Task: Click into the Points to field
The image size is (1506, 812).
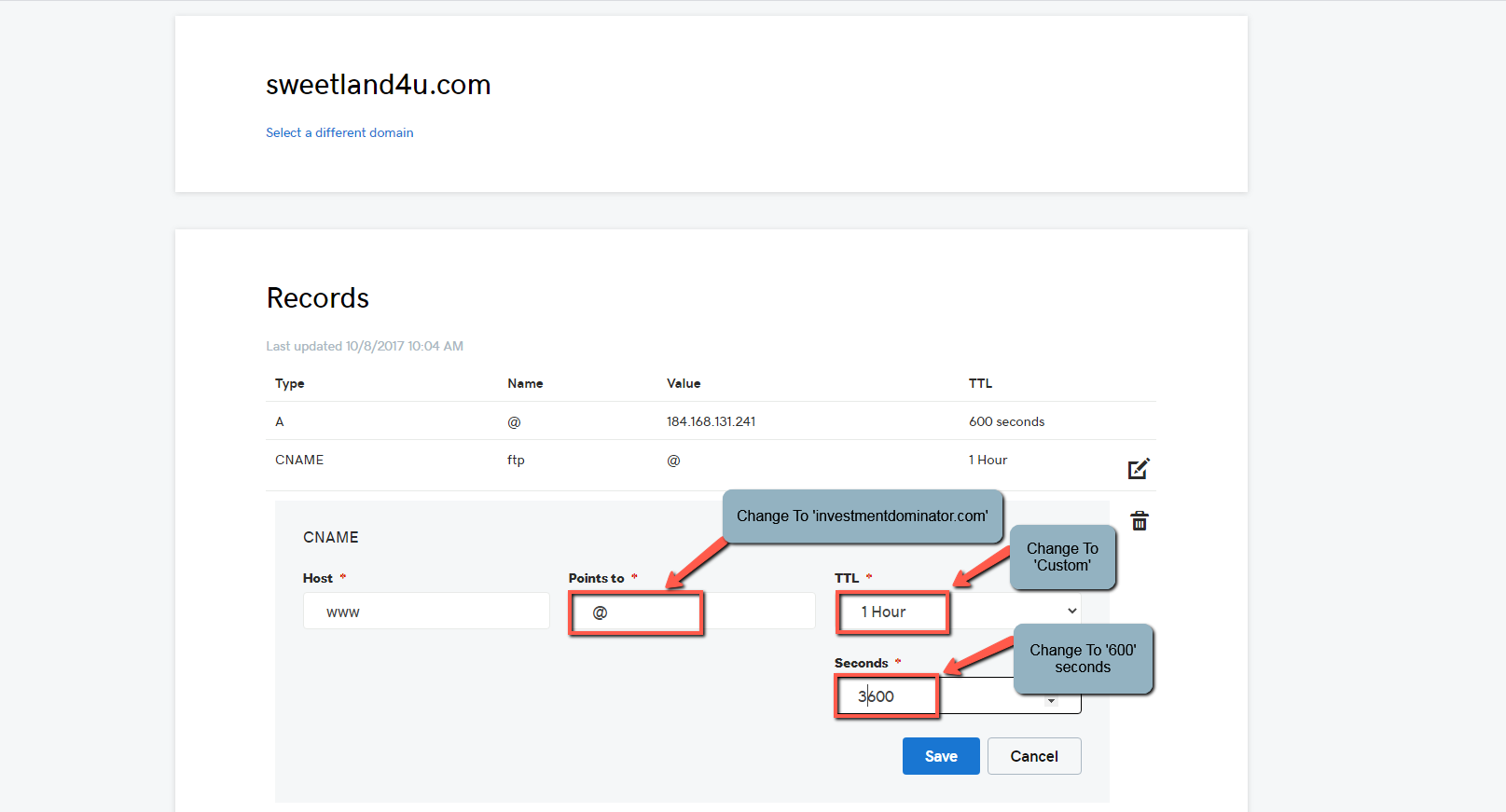Action: click(x=691, y=612)
